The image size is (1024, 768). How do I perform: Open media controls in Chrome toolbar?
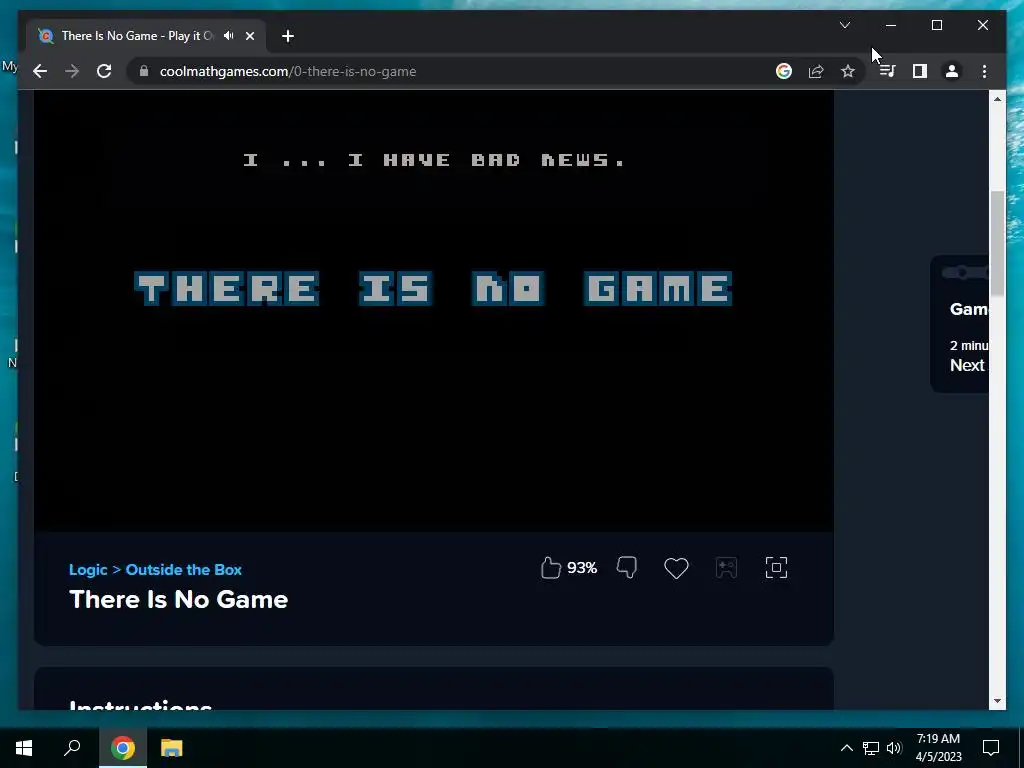click(x=887, y=71)
